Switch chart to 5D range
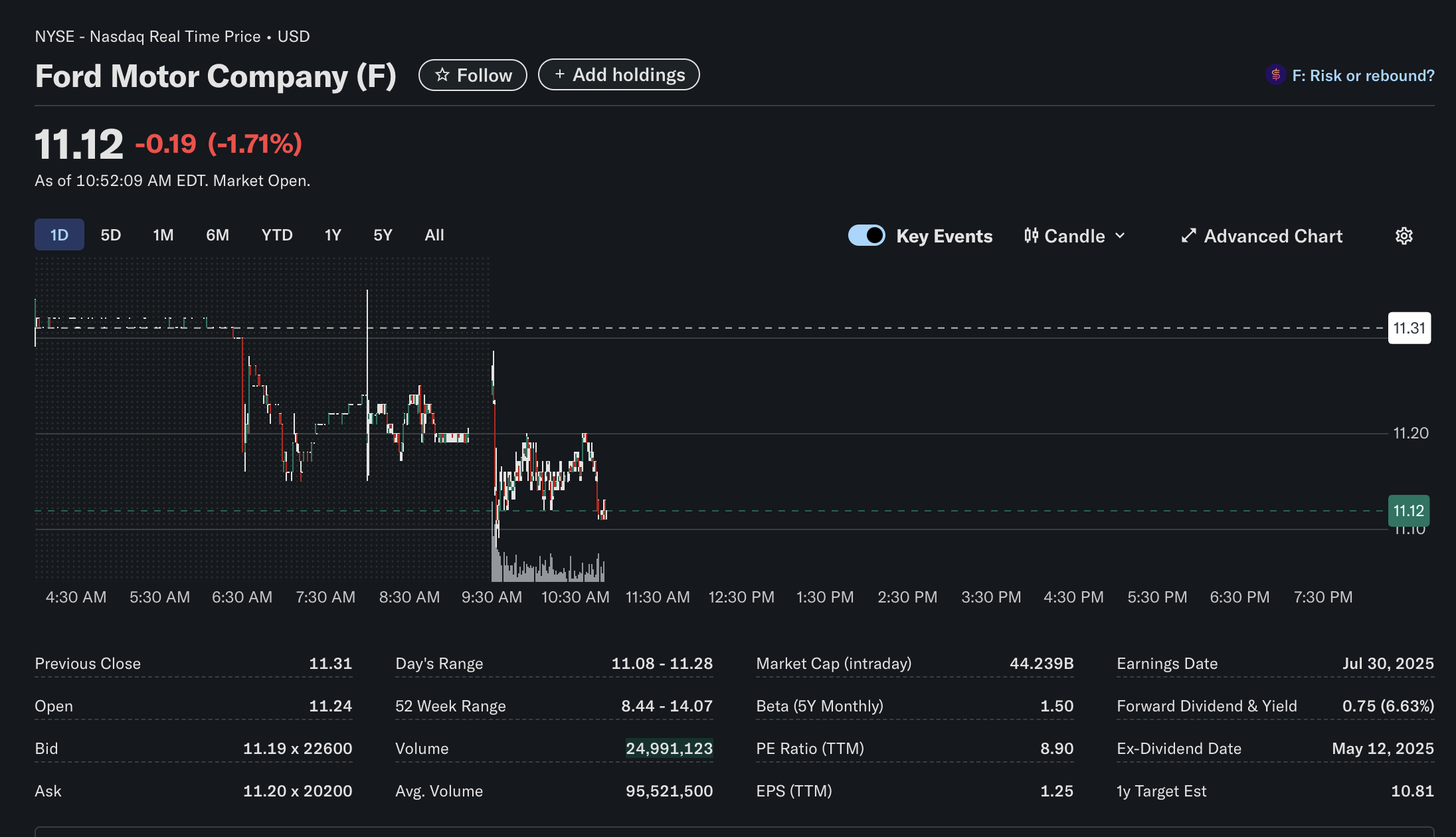Screen dimensions: 1456x837 [111, 235]
